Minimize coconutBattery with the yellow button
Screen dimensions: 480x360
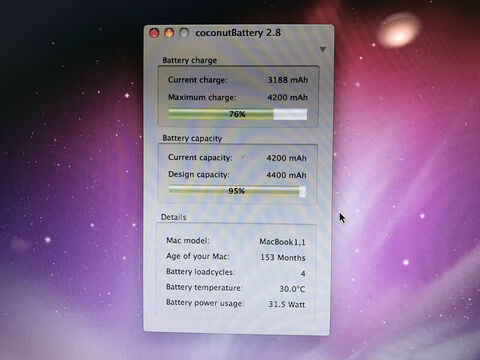[169, 33]
